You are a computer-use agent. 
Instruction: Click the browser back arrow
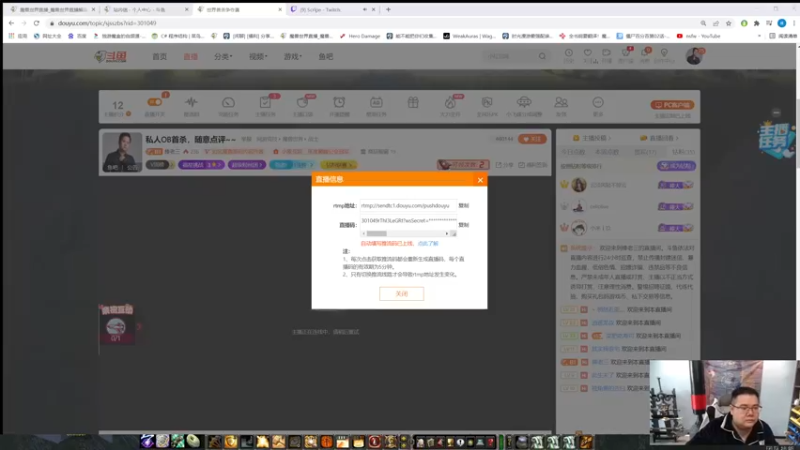pyautogui.click(x=11, y=23)
